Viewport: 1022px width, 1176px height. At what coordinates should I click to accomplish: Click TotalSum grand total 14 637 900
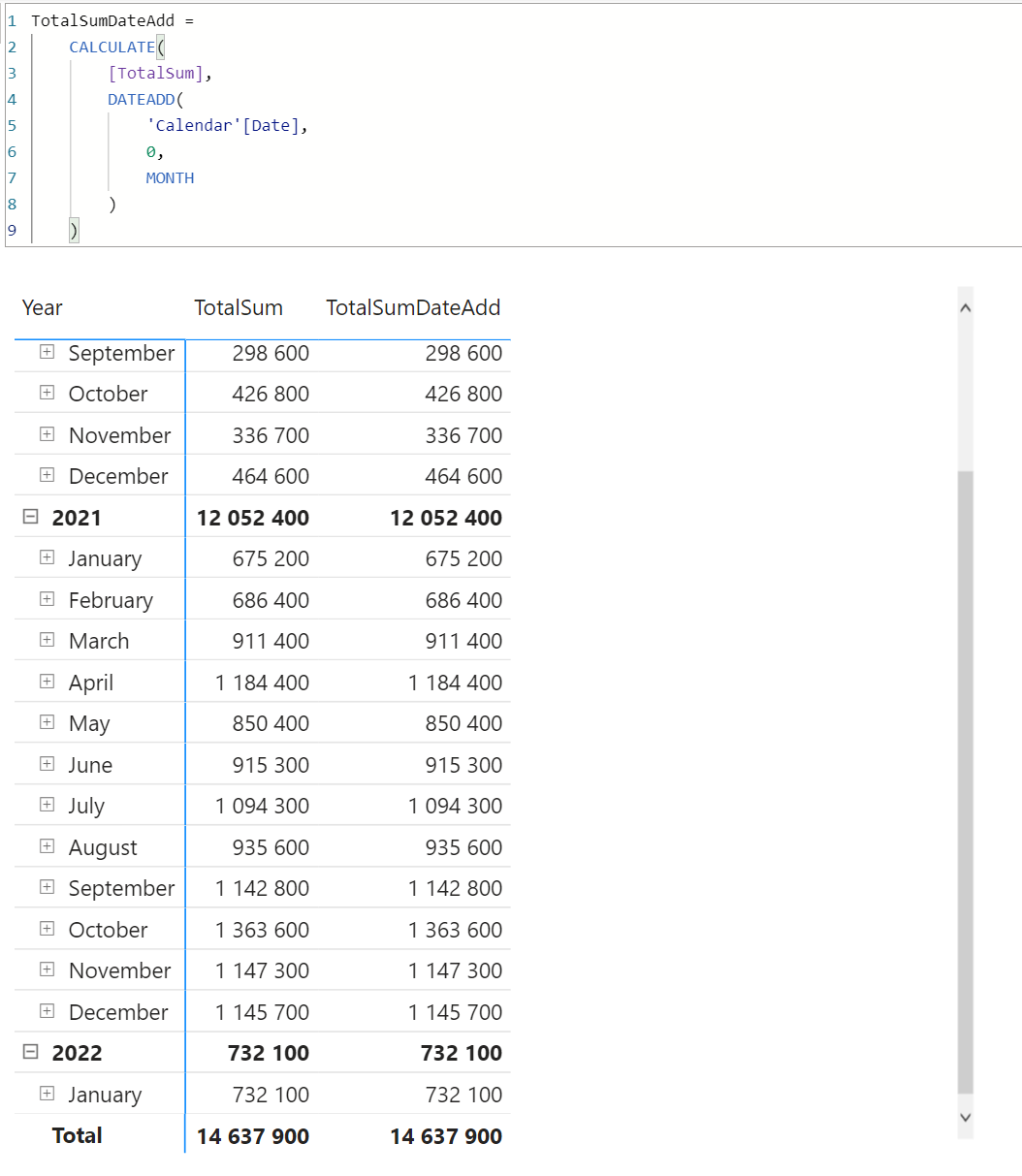[x=253, y=1136]
